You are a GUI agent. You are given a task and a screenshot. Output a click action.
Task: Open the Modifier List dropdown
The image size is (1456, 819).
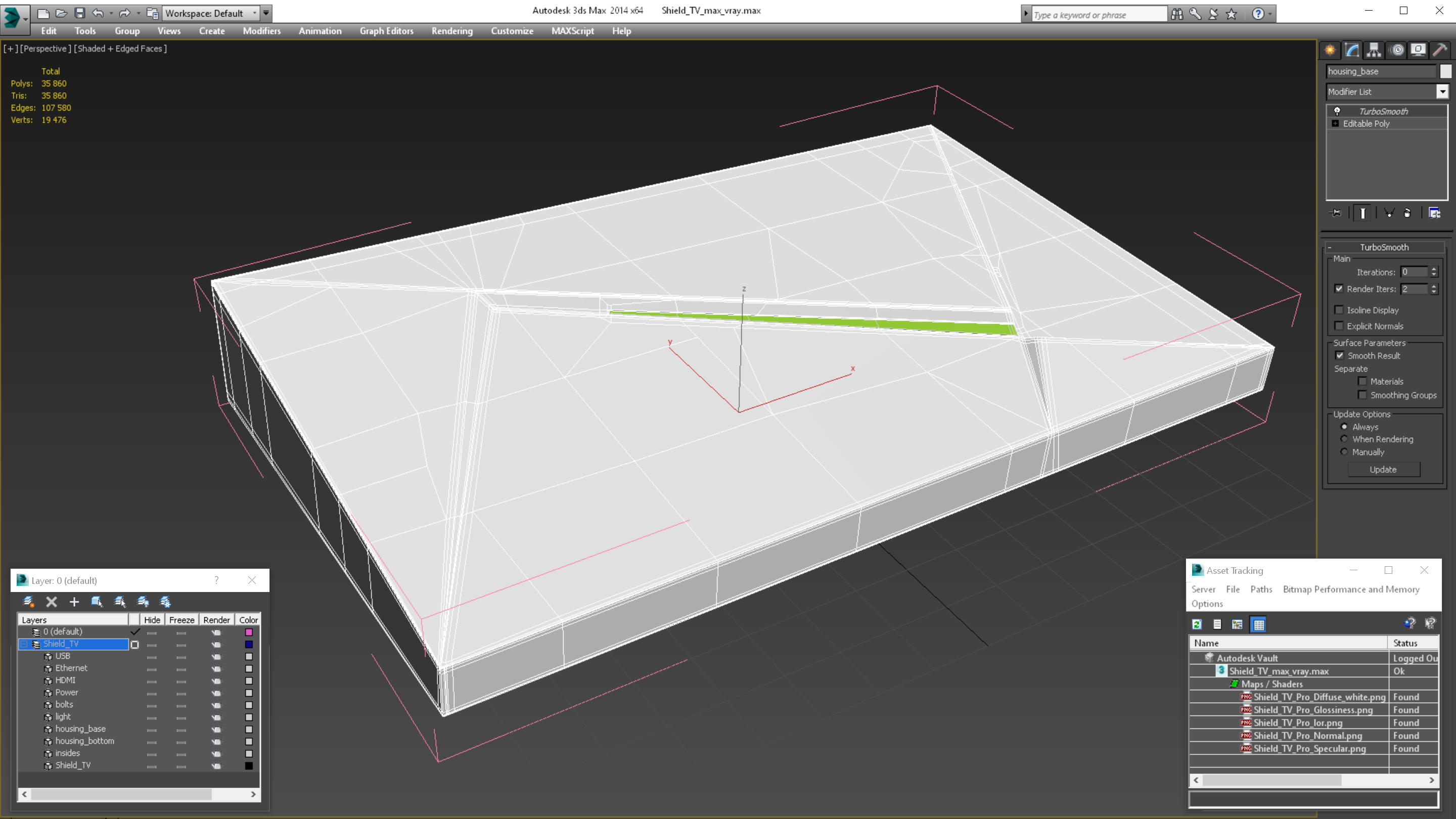tap(1442, 92)
